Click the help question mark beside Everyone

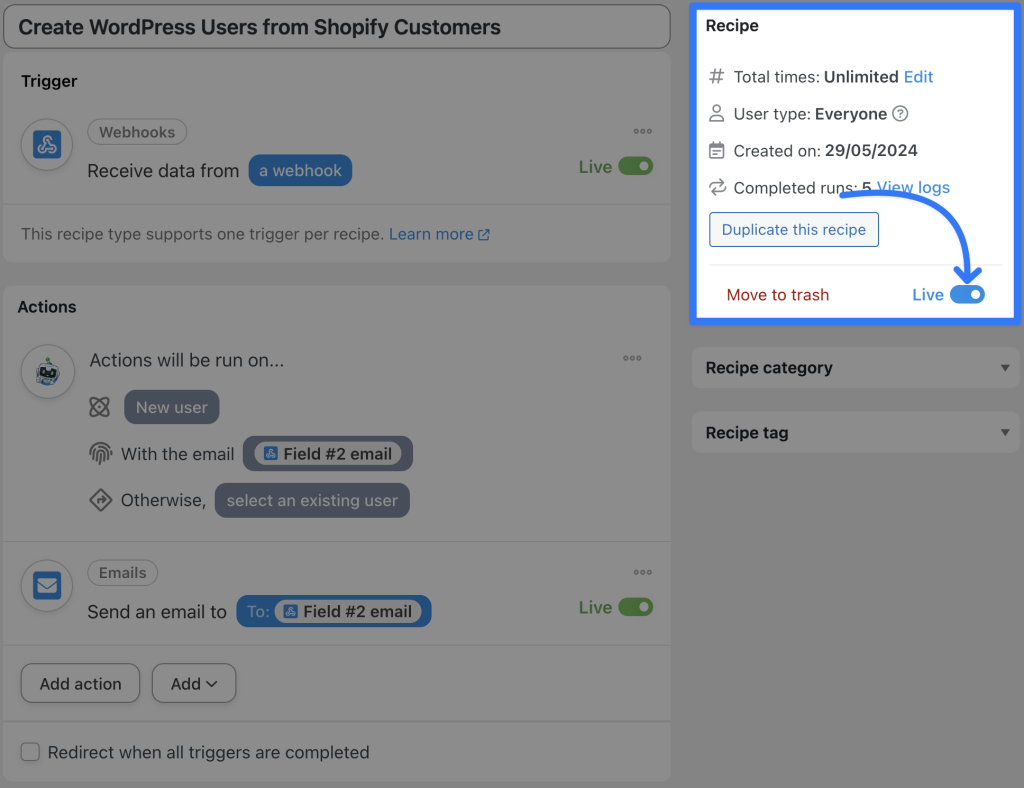coord(899,113)
